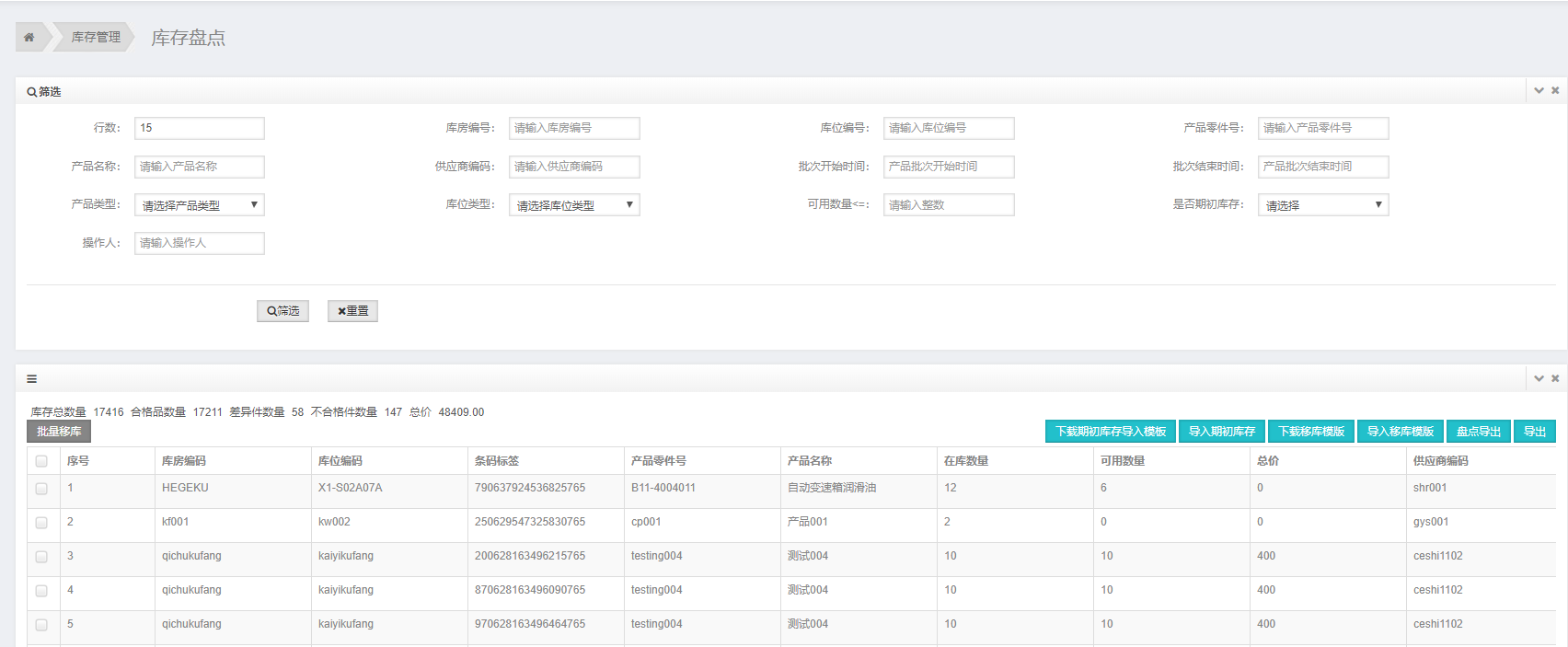
Task: Click the home icon in breadcrumb
Action: pos(29,37)
